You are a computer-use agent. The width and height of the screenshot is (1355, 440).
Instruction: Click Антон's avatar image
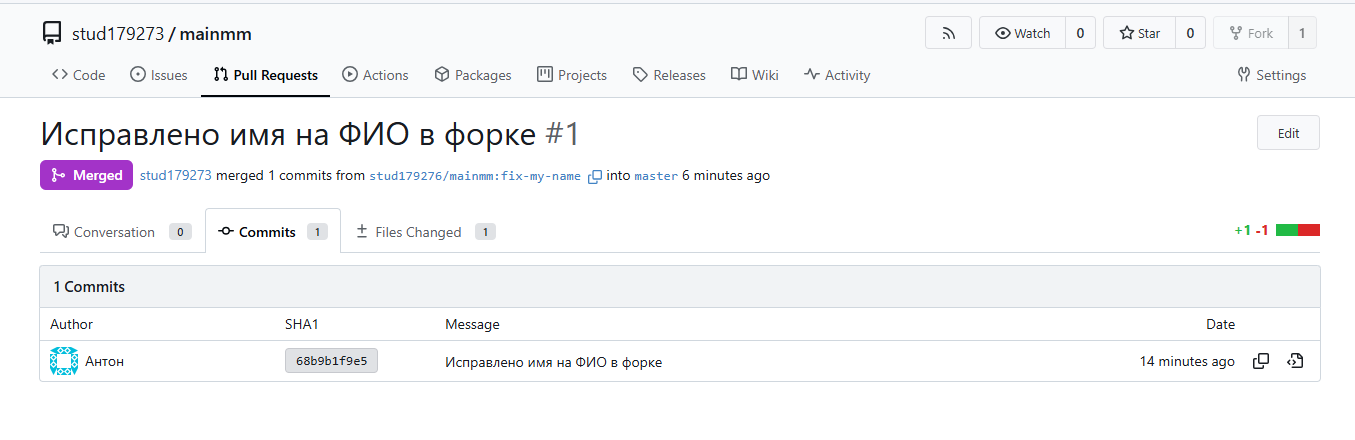[64, 361]
